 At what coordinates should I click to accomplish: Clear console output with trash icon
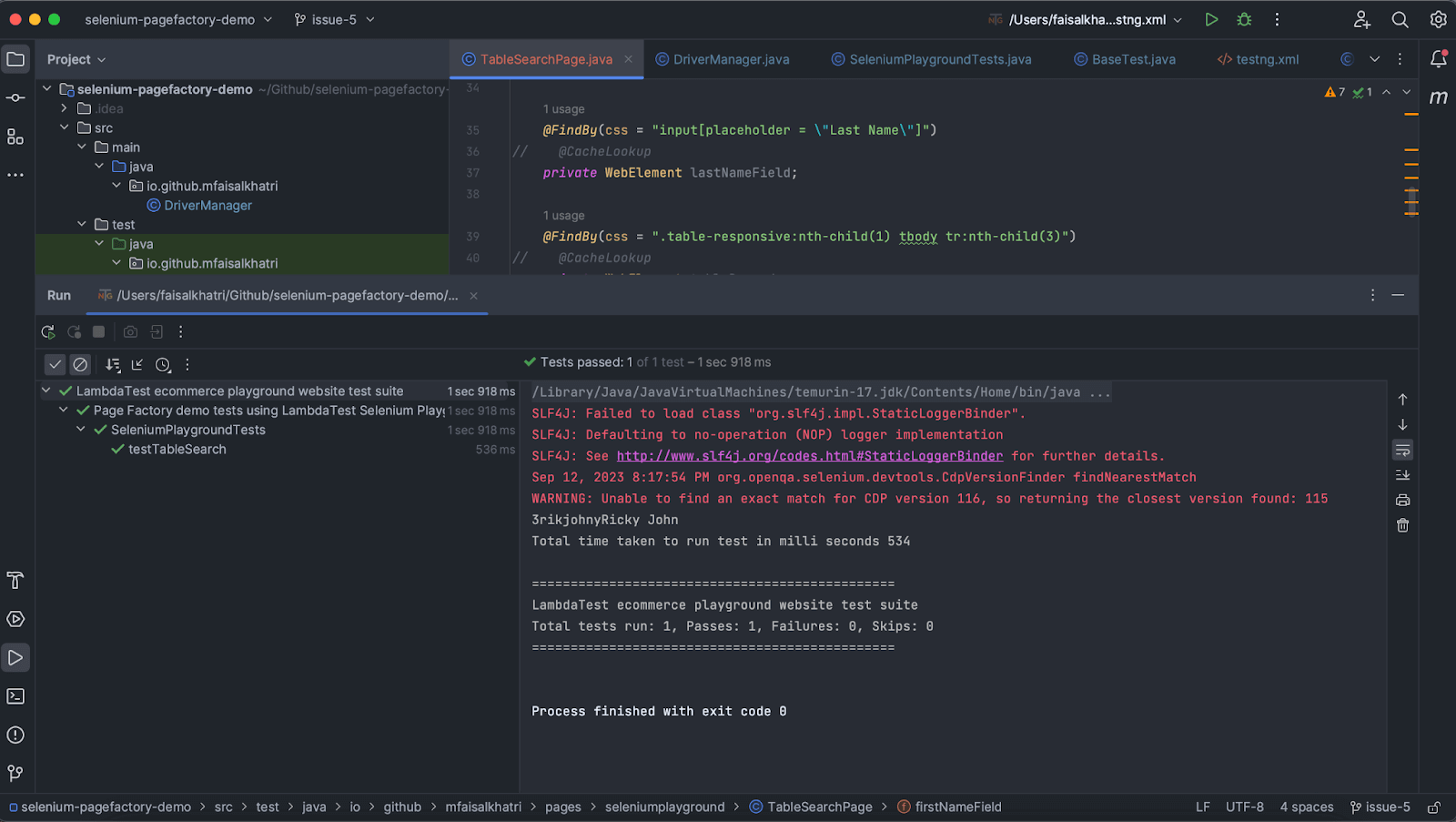1402,525
